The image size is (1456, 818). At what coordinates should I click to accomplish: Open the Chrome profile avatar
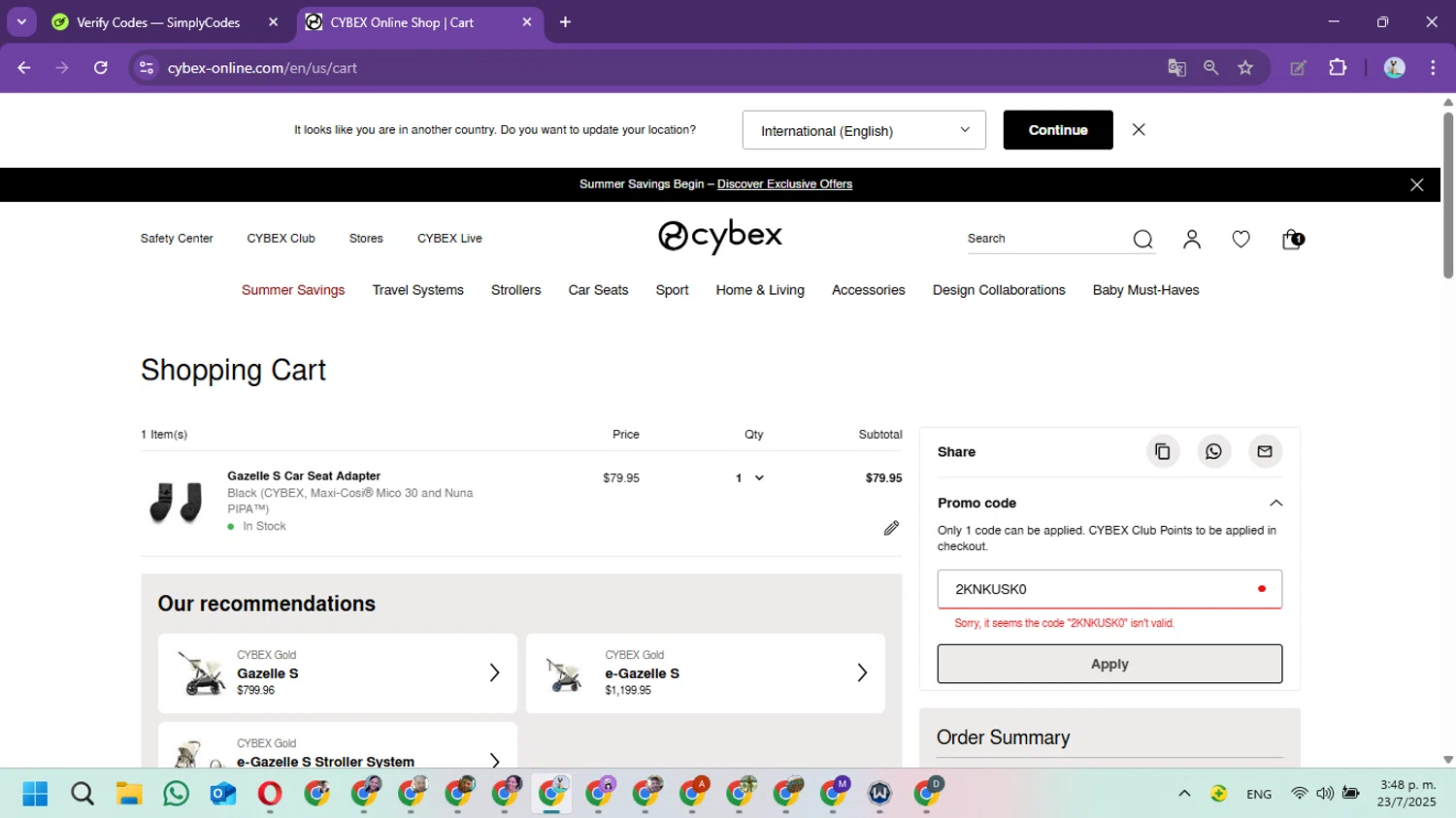coord(1395,68)
